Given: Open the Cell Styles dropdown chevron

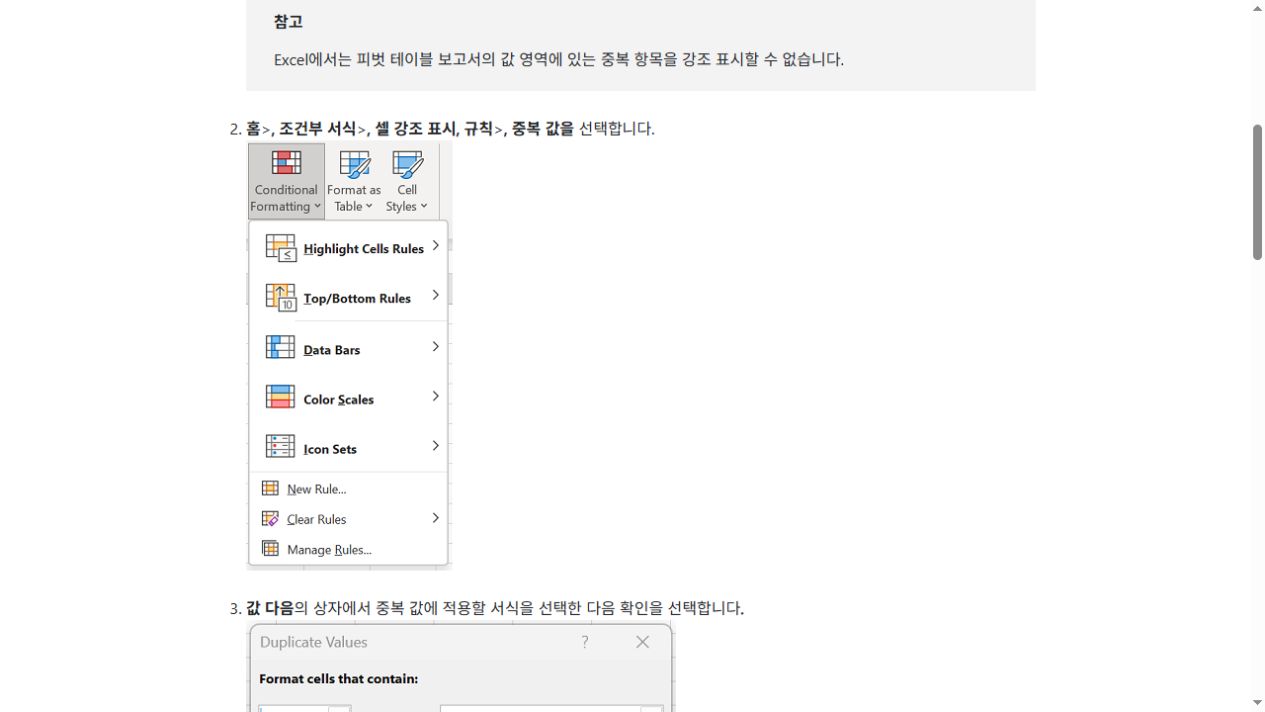Looking at the screenshot, I should tap(423, 207).
